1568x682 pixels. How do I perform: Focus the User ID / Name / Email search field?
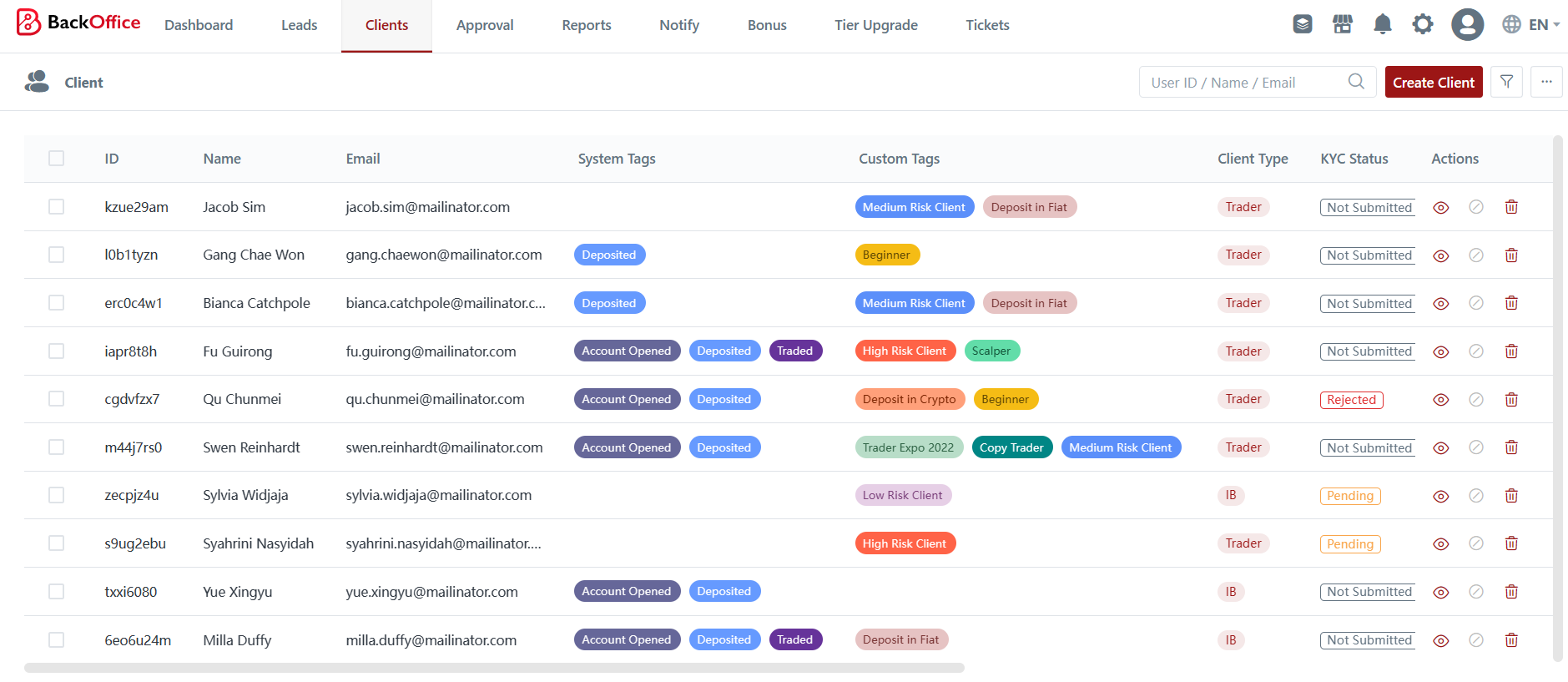point(1243,83)
